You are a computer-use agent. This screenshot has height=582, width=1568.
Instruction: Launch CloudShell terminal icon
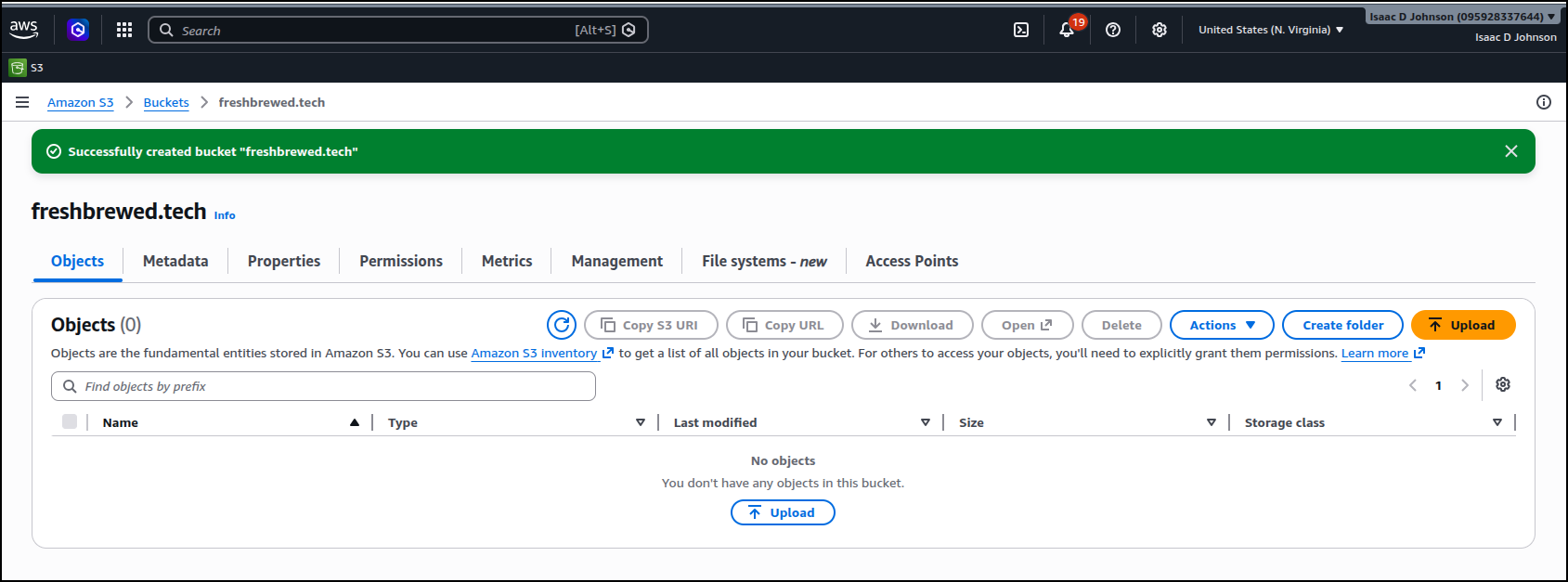click(x=1021, y=30)
